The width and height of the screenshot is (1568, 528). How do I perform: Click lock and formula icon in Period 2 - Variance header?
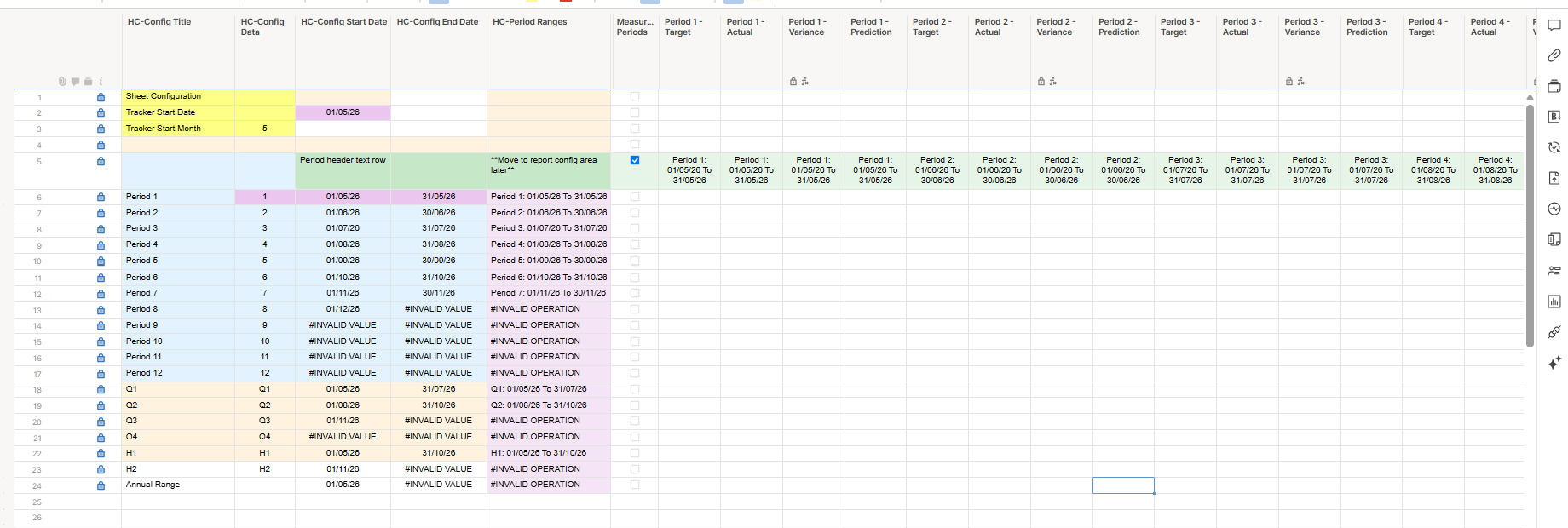point(1046,82)
